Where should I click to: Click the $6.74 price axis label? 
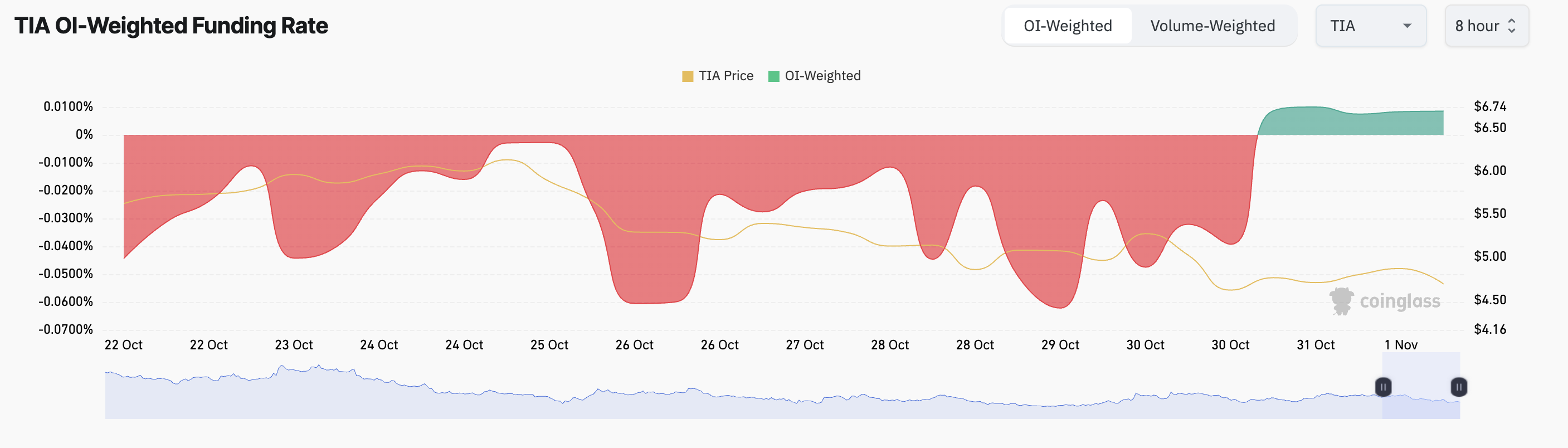click(1489, 106)
